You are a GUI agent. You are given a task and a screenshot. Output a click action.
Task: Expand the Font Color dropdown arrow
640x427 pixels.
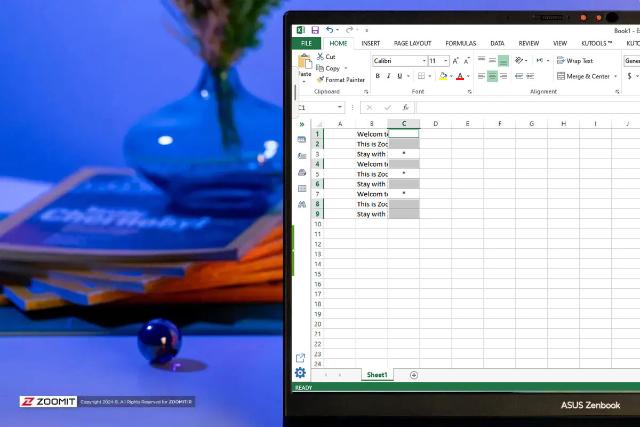(x=468, y=76)
